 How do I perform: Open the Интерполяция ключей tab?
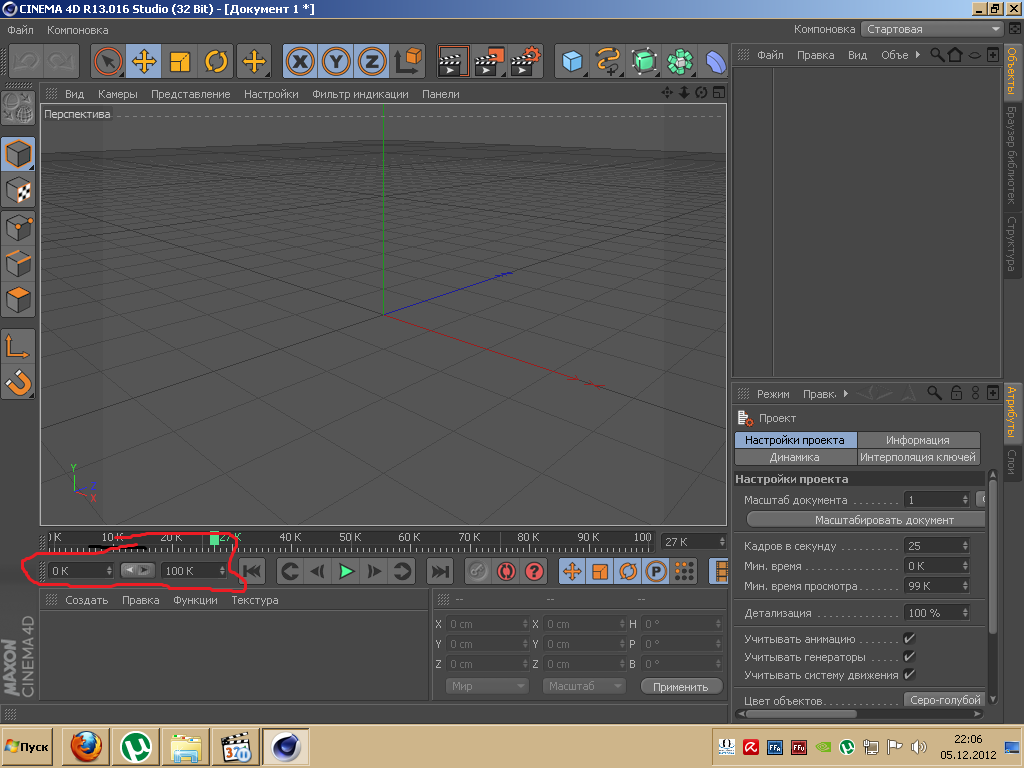pyautogui.click(x=918, y=457)
